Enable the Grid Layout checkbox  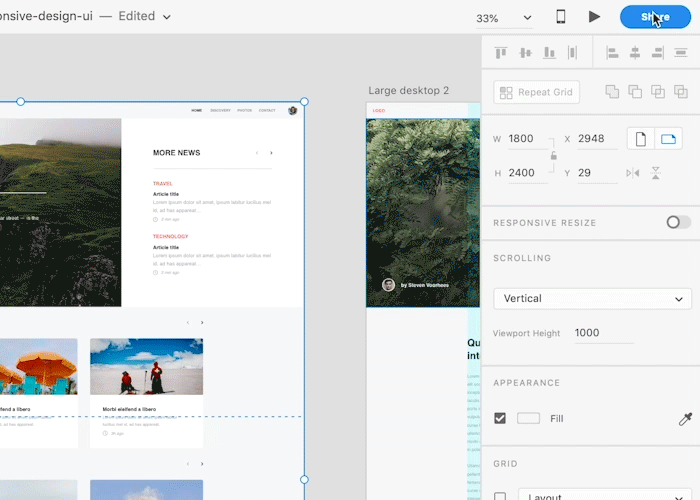point(500,496)
